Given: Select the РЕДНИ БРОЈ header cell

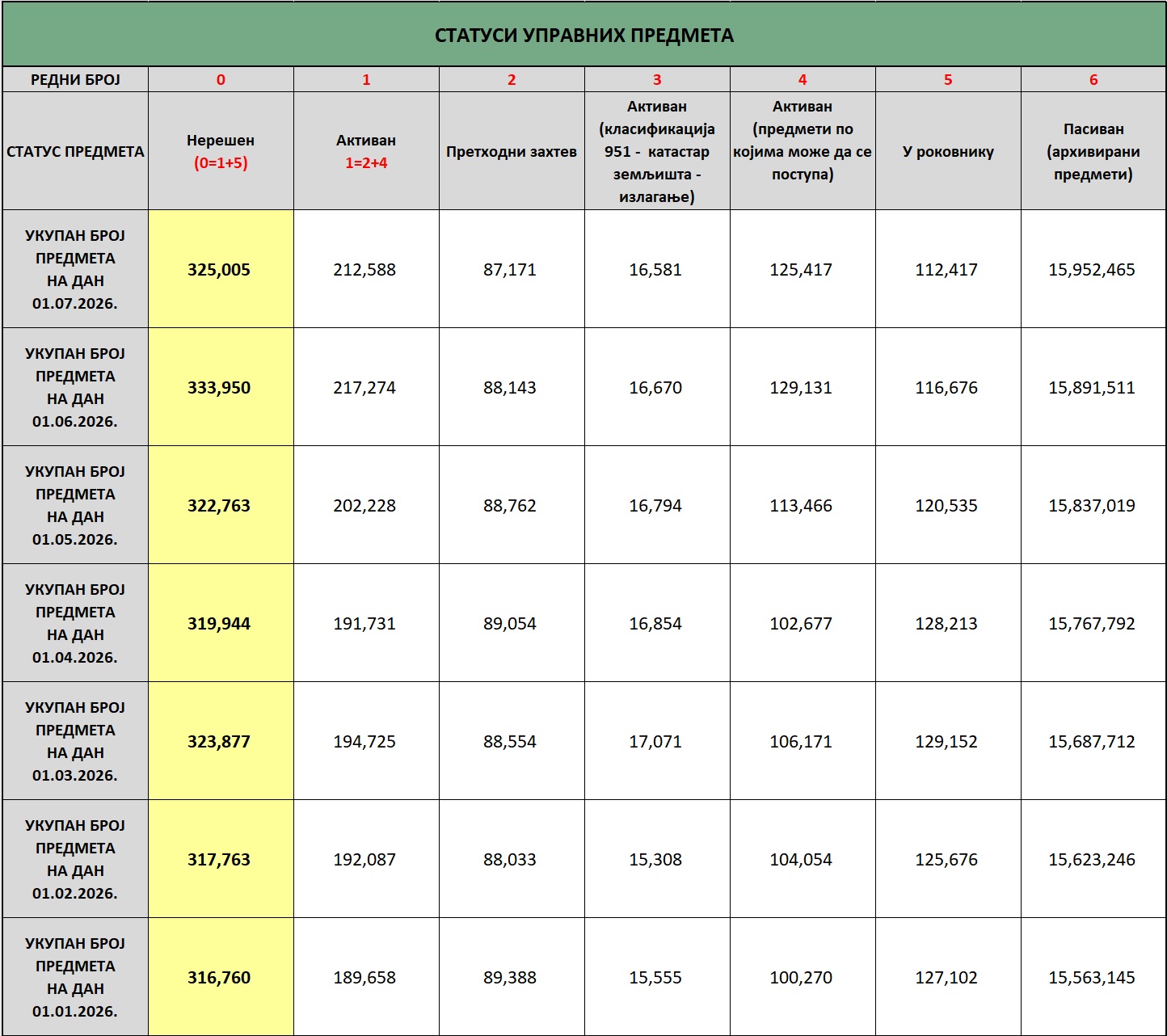Looking at the screenshot, I should 75,79.
